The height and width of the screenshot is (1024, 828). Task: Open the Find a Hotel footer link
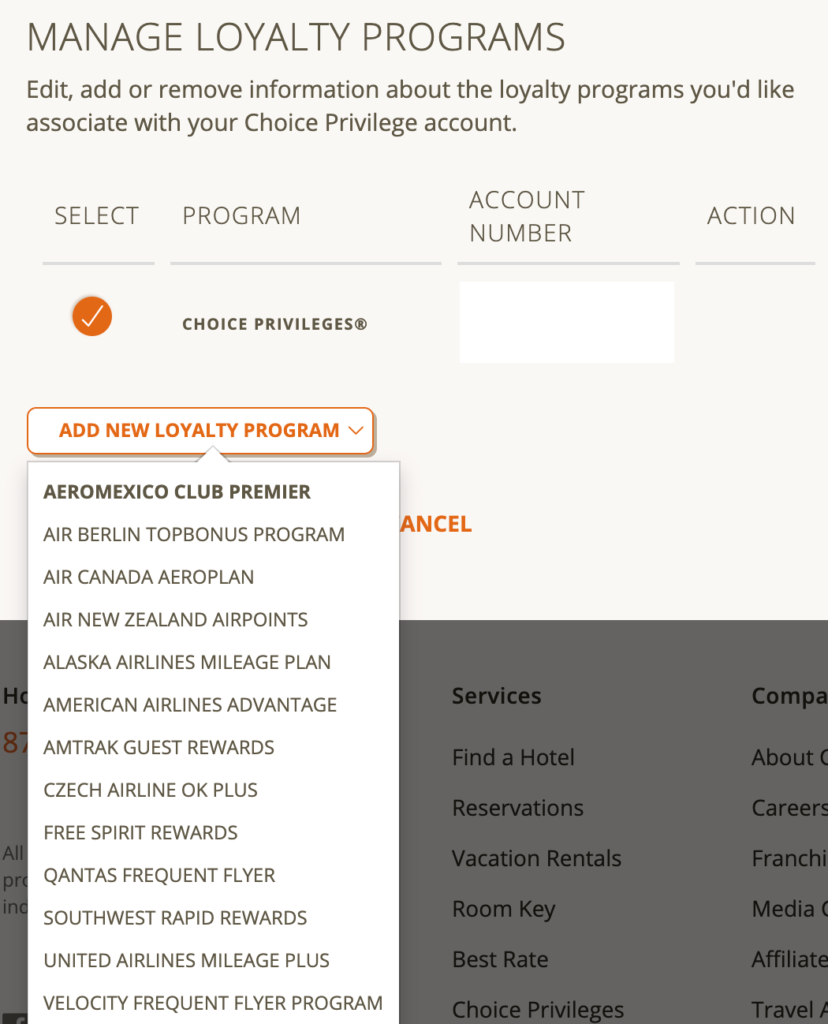point(513,758)
